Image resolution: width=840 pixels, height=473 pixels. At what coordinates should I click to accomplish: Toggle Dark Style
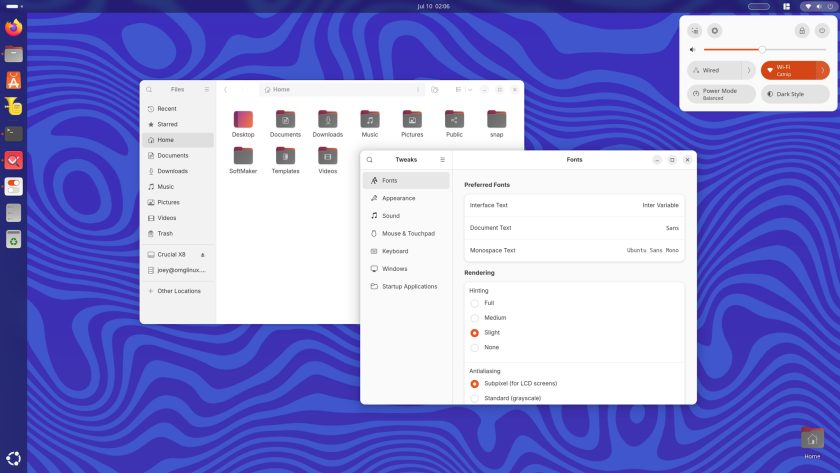796,94
